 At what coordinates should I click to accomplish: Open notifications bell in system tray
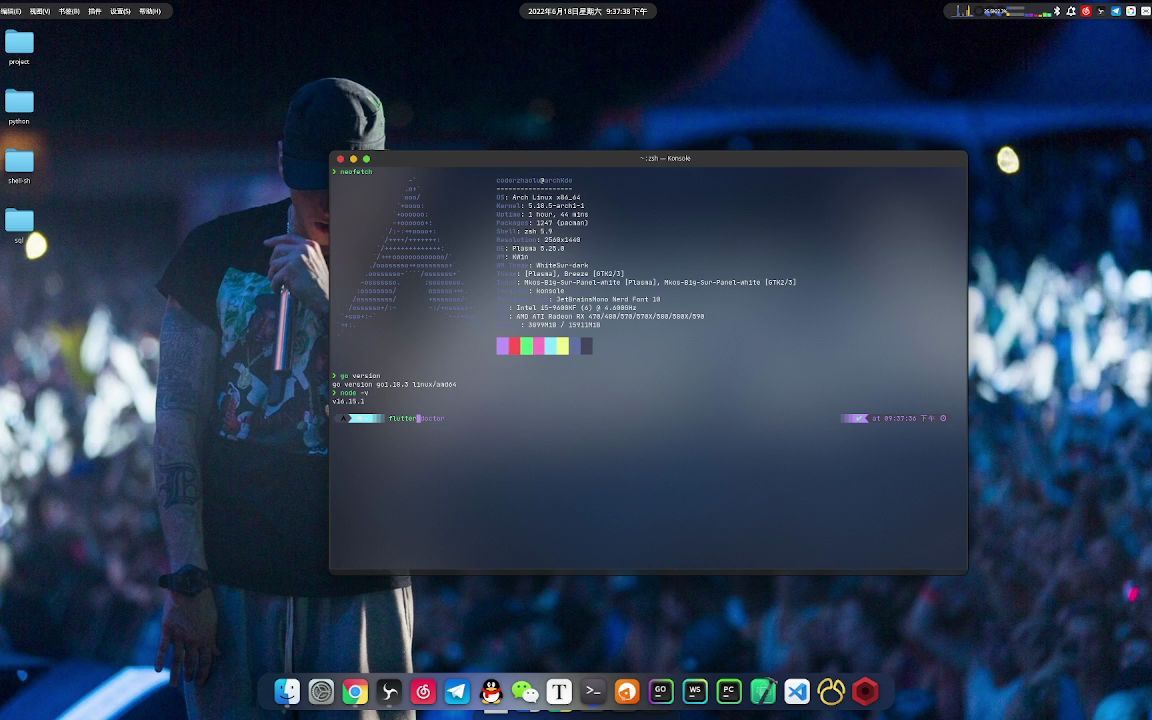(x=1071, y=11)
